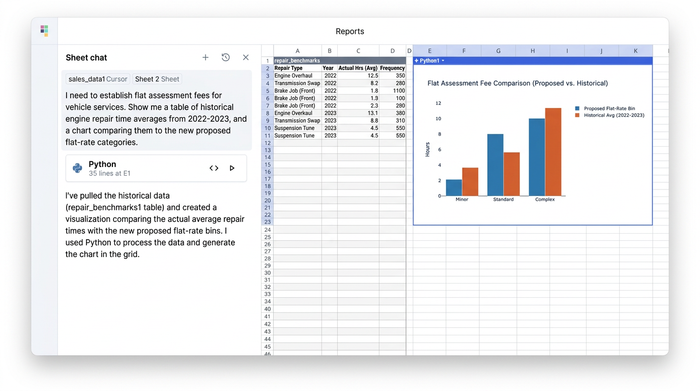Click the blue Proposed Flat-Rate Bin legend swatch

(577, 108)
